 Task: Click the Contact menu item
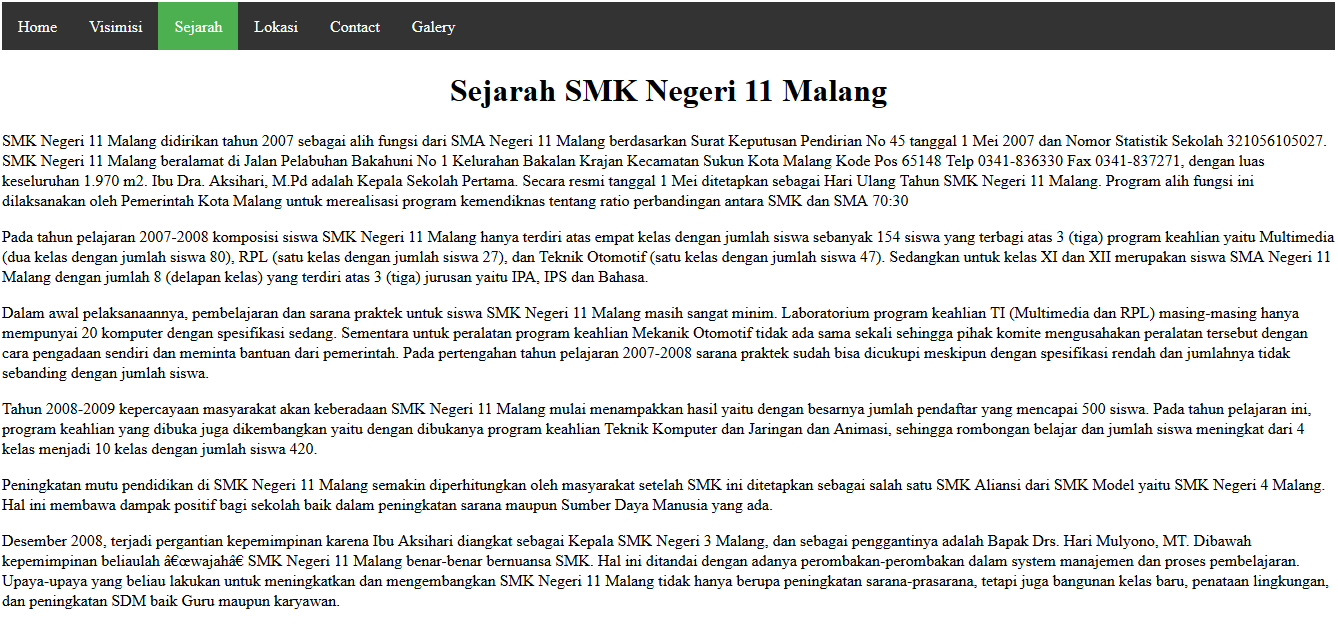tap(355, 27)
